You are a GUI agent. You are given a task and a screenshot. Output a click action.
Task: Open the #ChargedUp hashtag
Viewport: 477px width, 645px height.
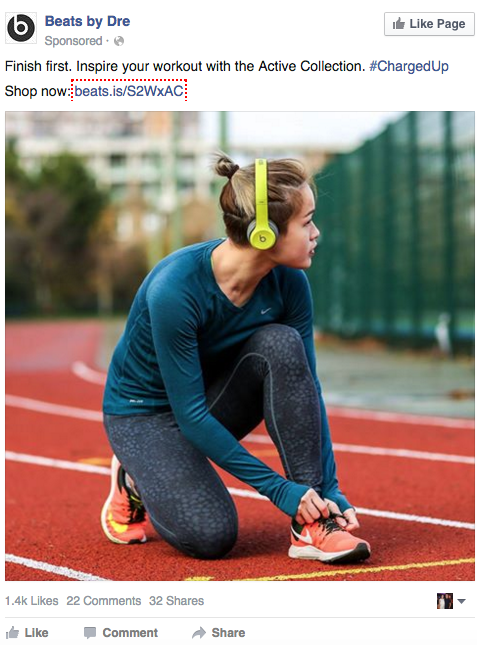coord(409,66)
